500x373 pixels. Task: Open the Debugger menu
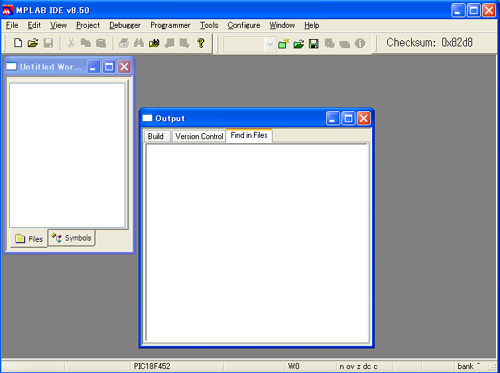125,25
